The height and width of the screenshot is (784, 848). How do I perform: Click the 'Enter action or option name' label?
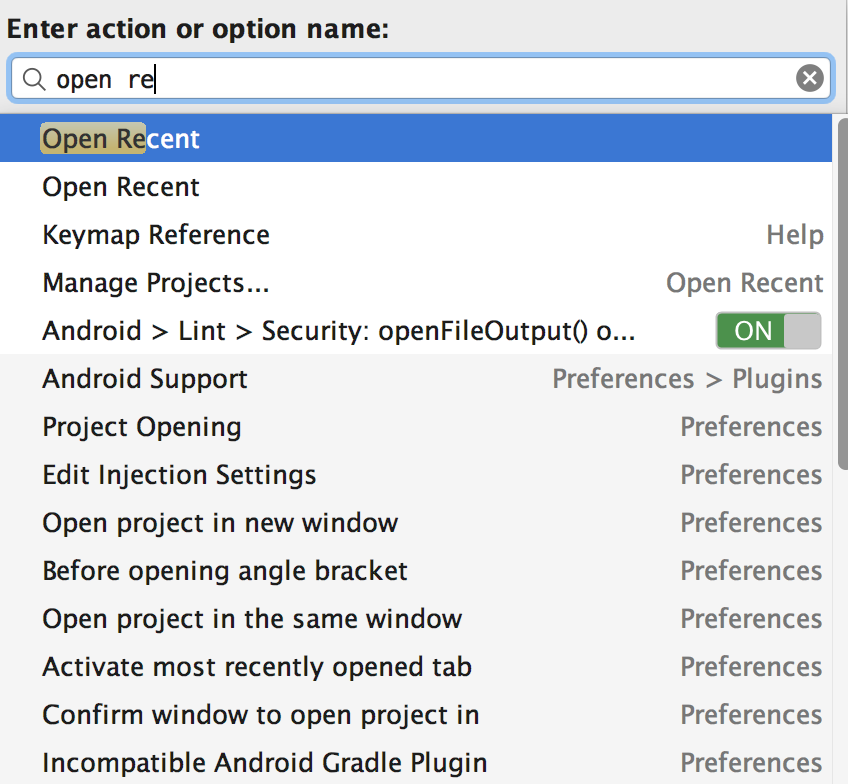click(198, 29)
